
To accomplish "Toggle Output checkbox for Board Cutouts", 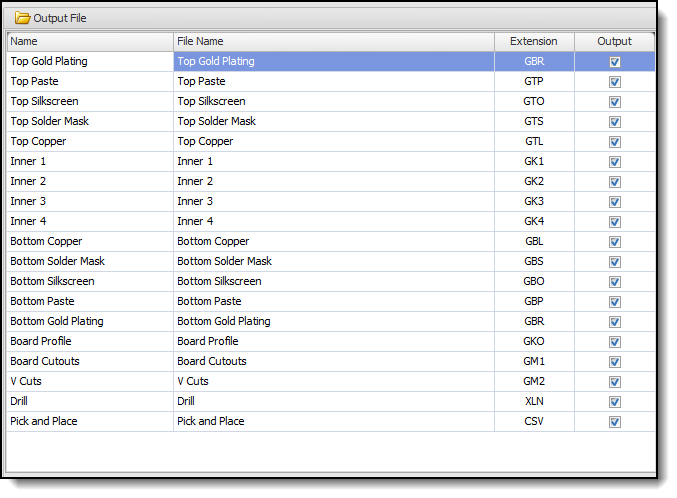I will (614, 362).
